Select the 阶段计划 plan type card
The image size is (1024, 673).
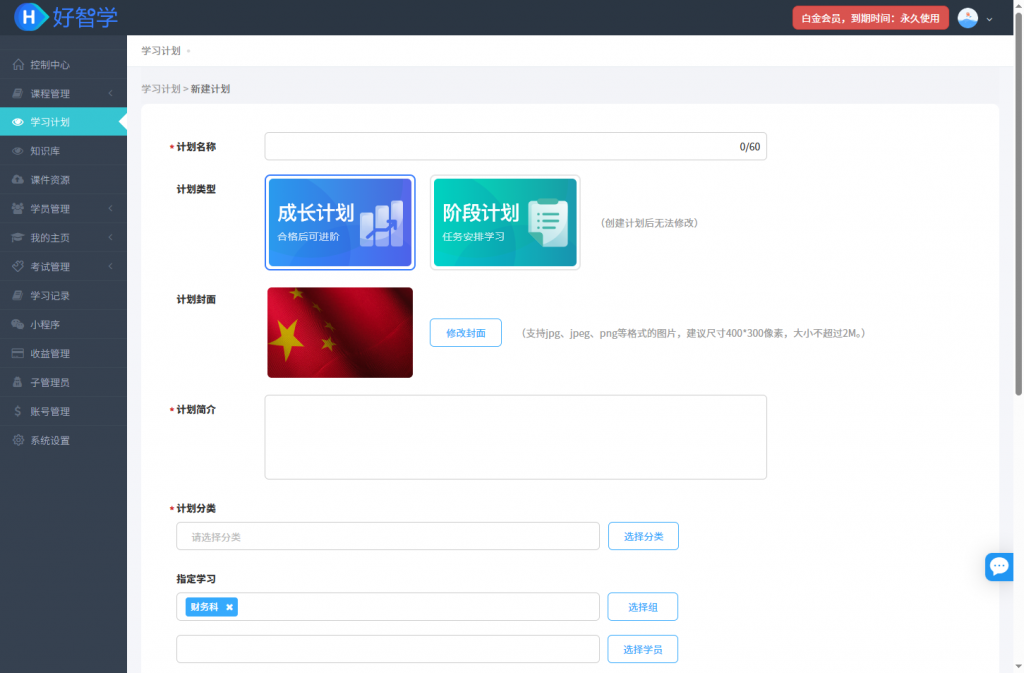pos(505,223)
